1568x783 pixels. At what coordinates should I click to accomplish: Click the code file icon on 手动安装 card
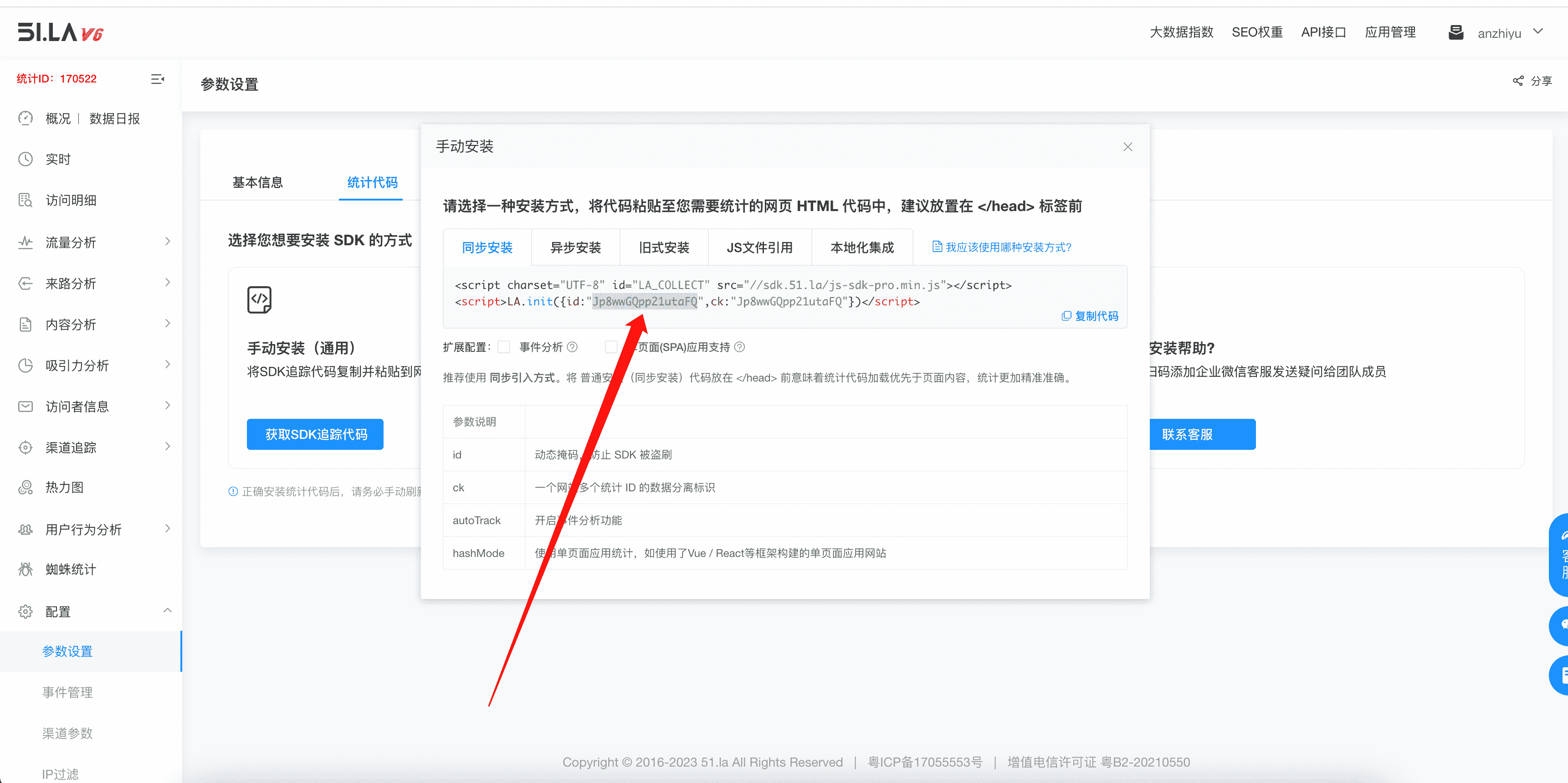(x=259, y=299)
